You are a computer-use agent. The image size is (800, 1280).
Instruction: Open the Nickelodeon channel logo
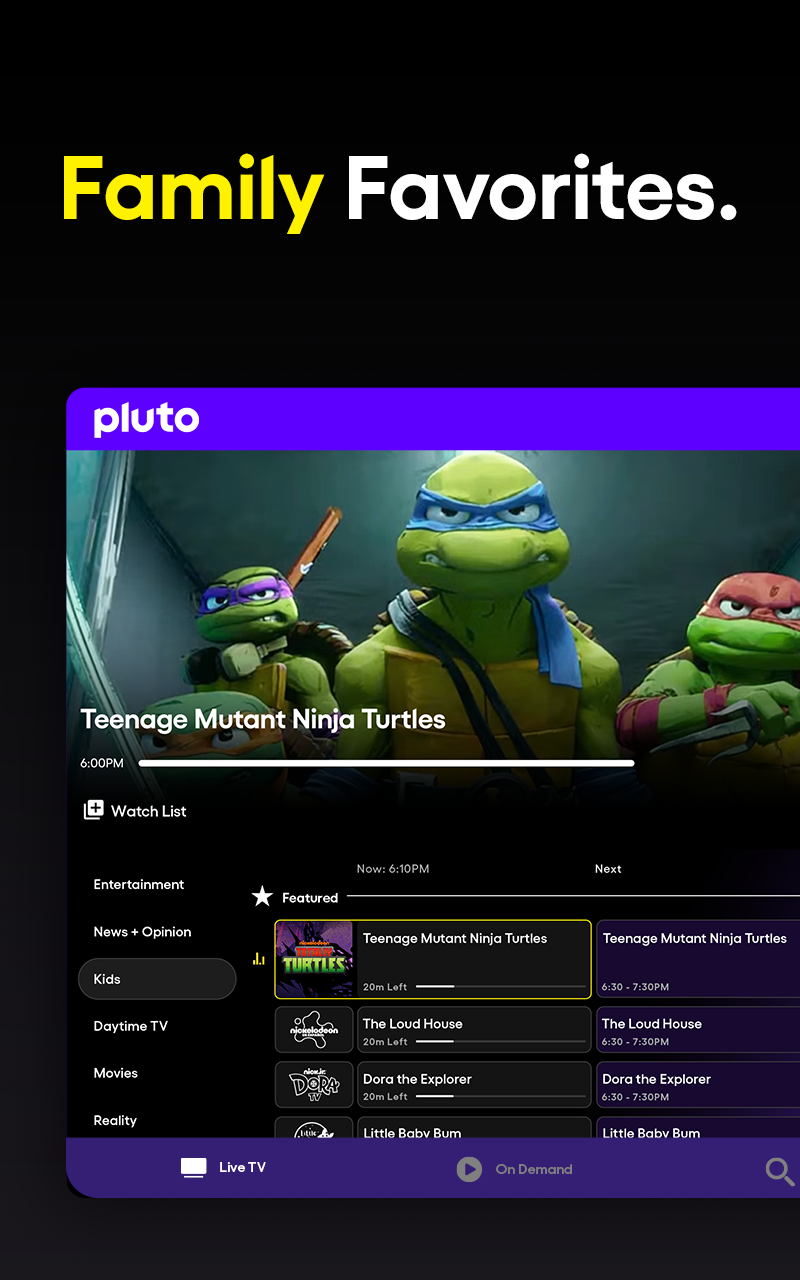pos(314,1029)
